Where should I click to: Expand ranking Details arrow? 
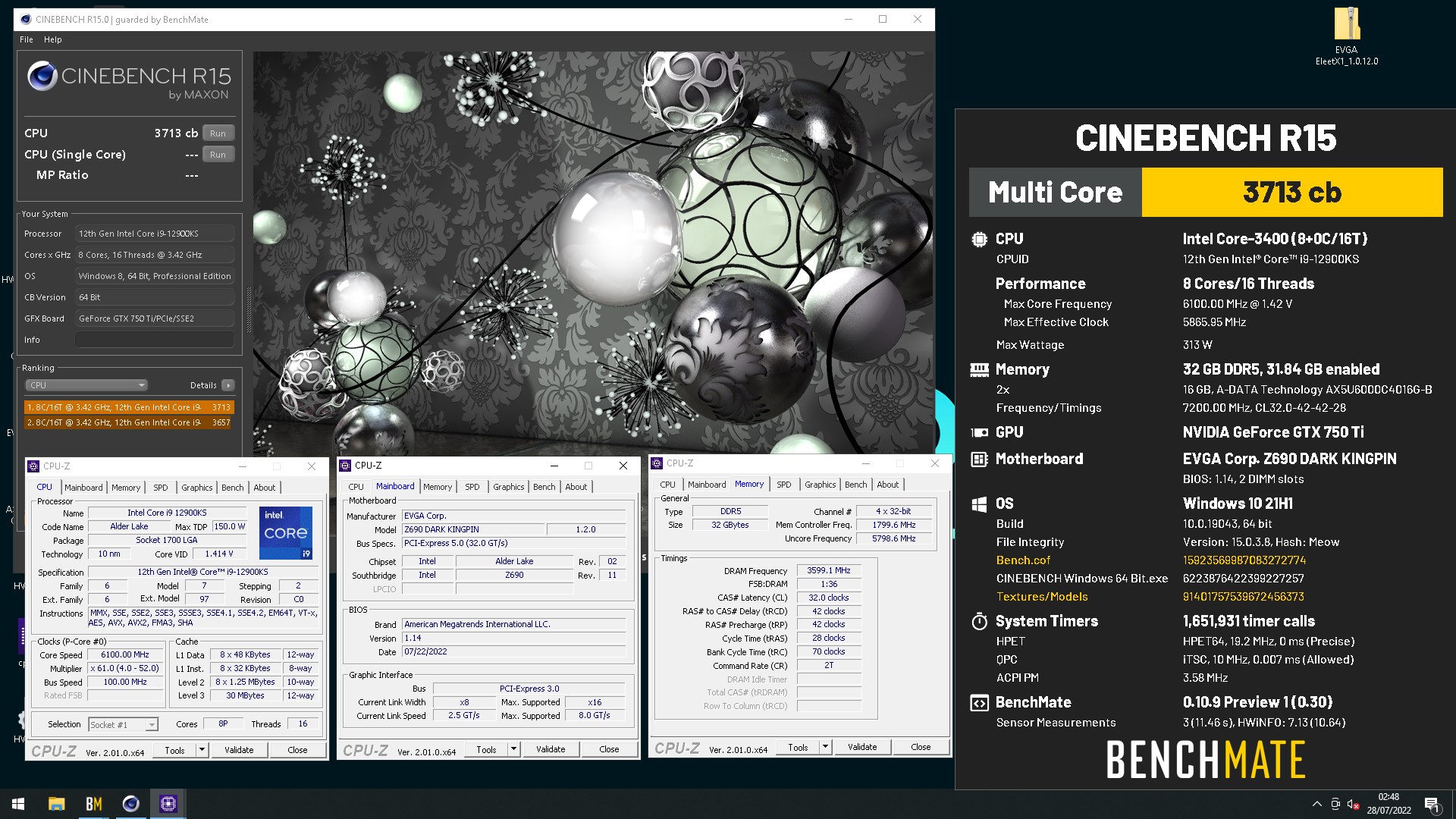(x=228, y=385)
